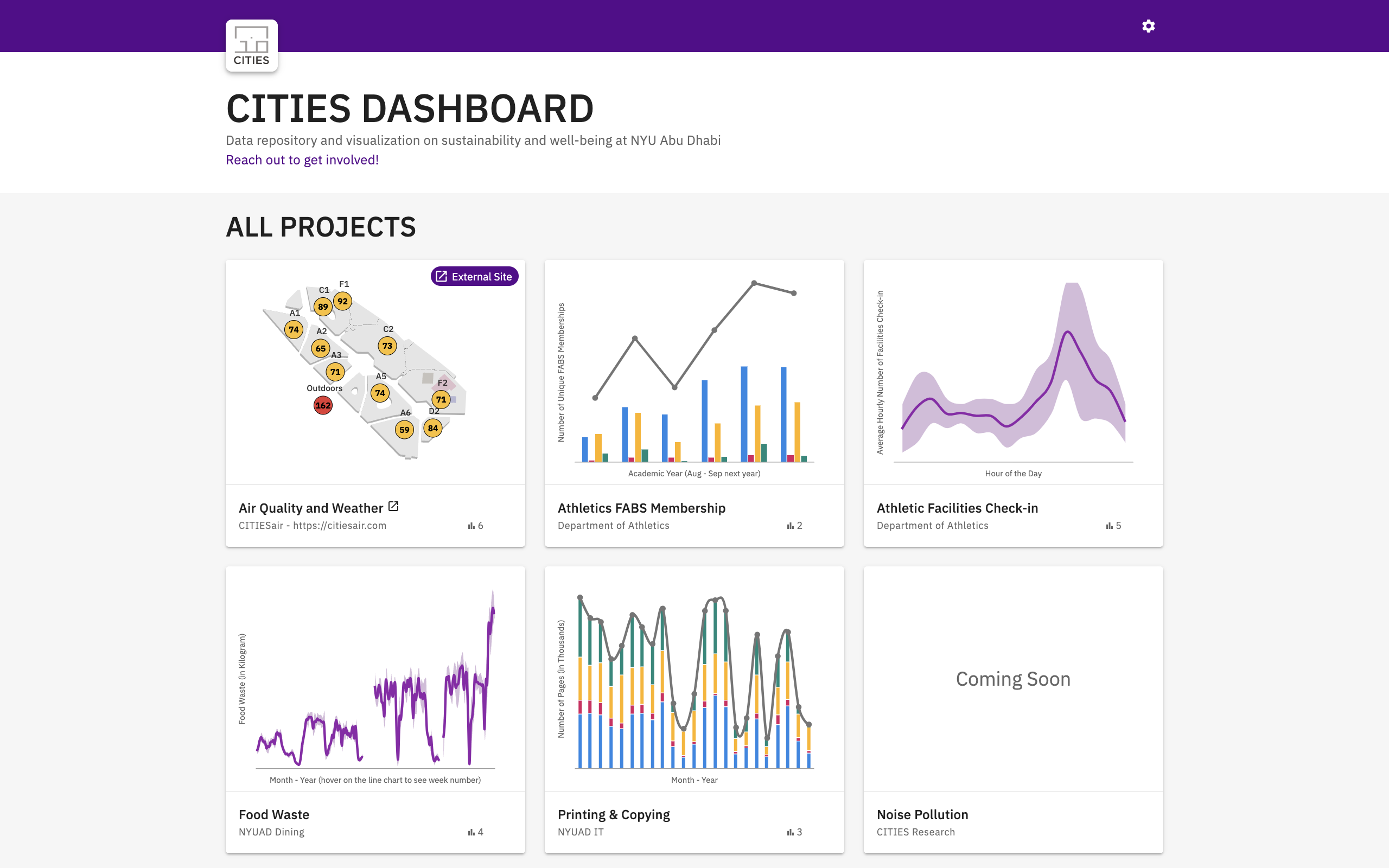Click the CITIES DASHBOARD heading

(x=410, y=108)
